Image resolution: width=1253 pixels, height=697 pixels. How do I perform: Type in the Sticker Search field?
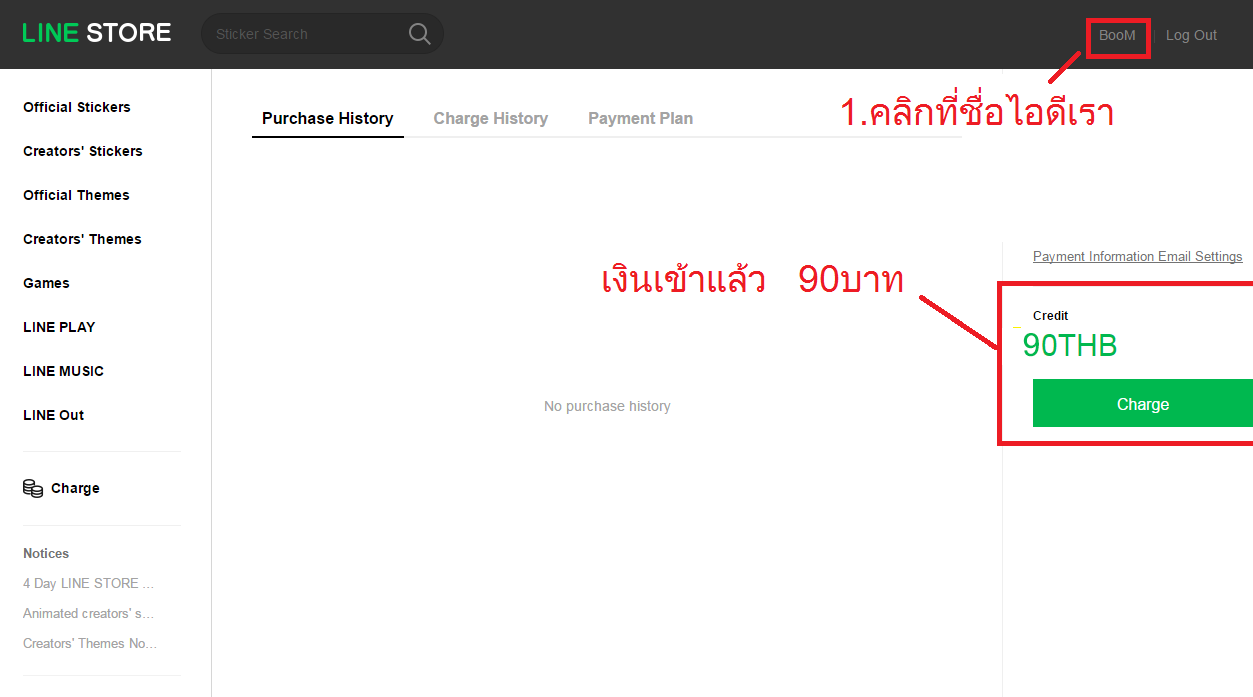click(x=305, y=34)
